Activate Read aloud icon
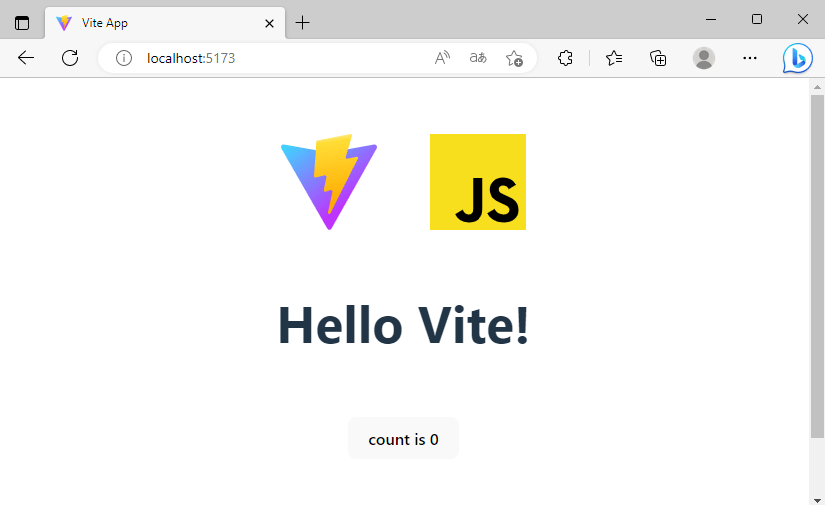This screenshot has width=825, height=505. 442,58
